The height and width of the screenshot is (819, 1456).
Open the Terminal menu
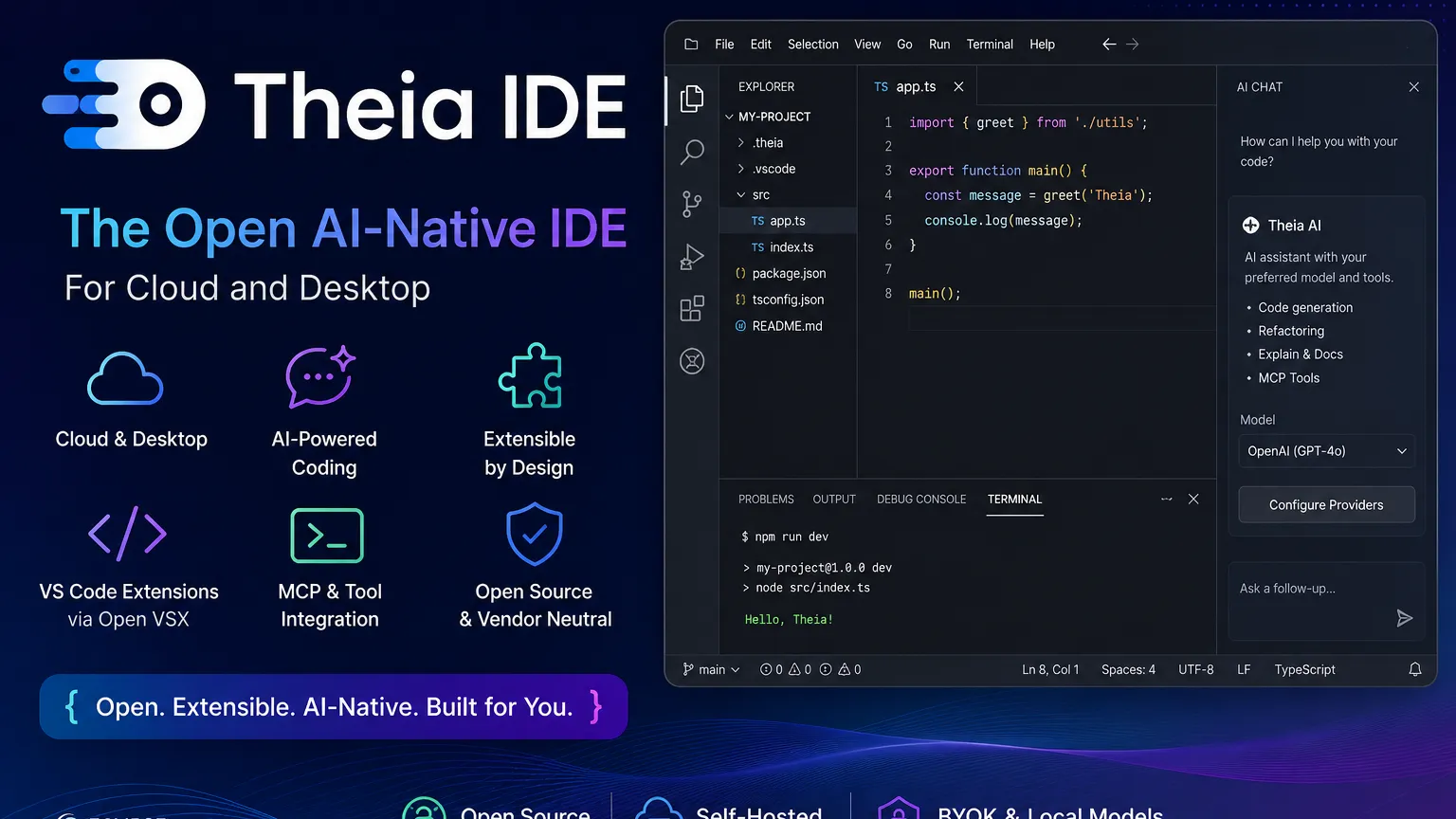990,45
